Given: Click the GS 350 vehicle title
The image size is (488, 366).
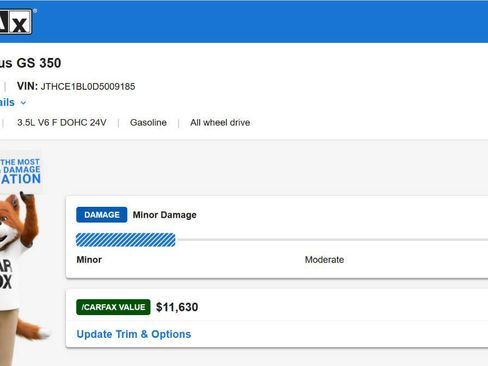Looking at the screenshot, I should coord(30,63).
